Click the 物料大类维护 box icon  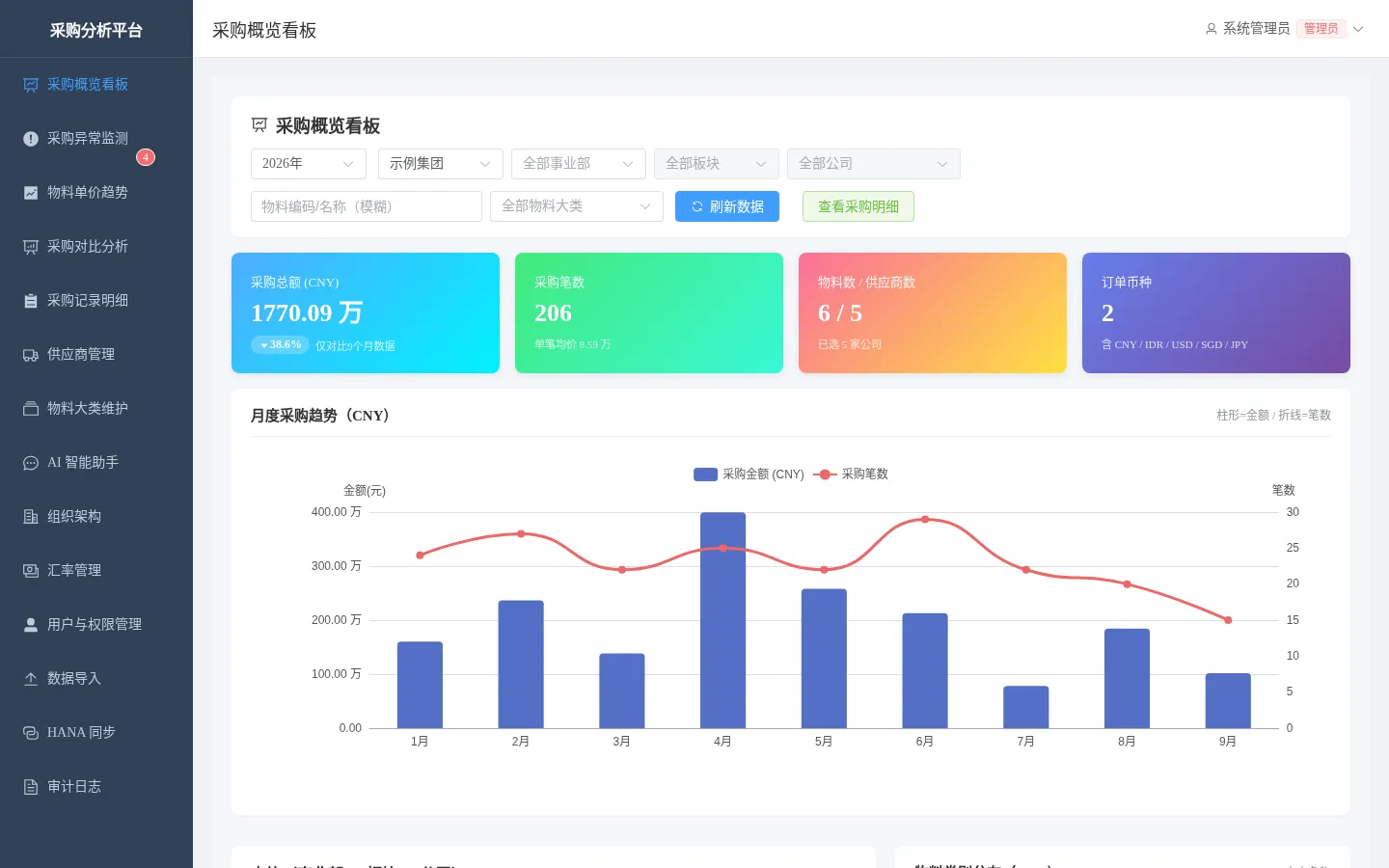(x=31, y=409)
